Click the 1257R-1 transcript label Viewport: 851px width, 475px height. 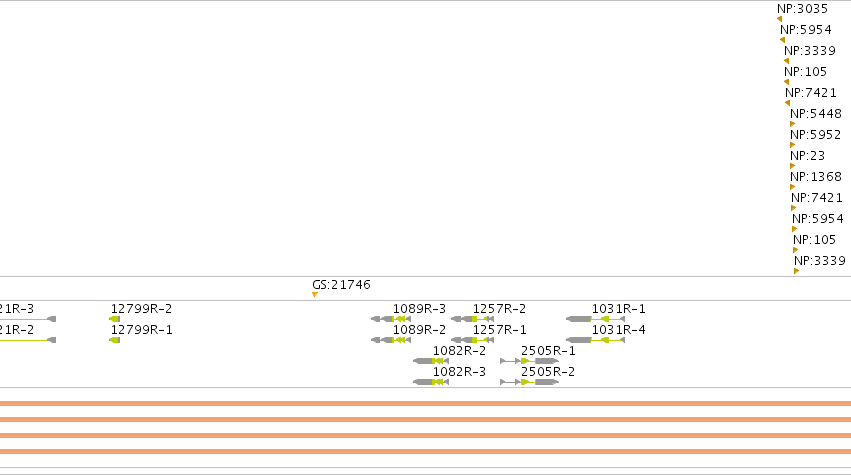coord(499,330)
